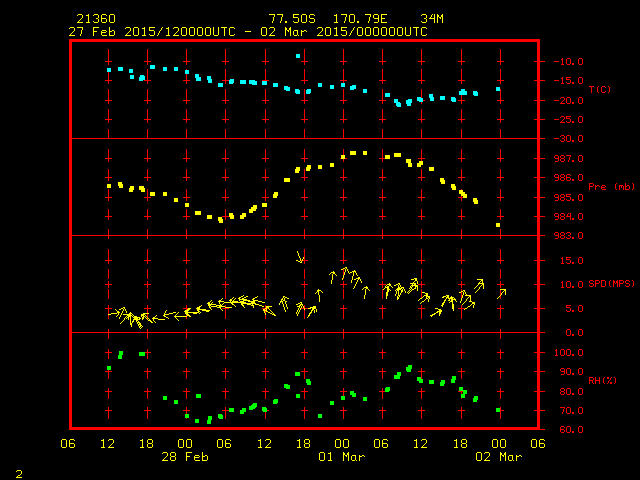Click the Pre (mb) pressure axis title

[611, 187]
